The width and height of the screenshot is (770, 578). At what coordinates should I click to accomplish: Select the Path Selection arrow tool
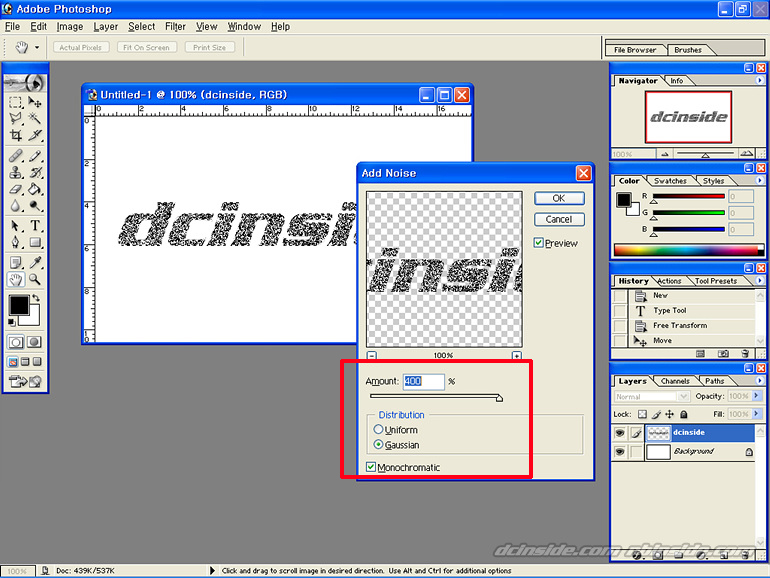16,226
